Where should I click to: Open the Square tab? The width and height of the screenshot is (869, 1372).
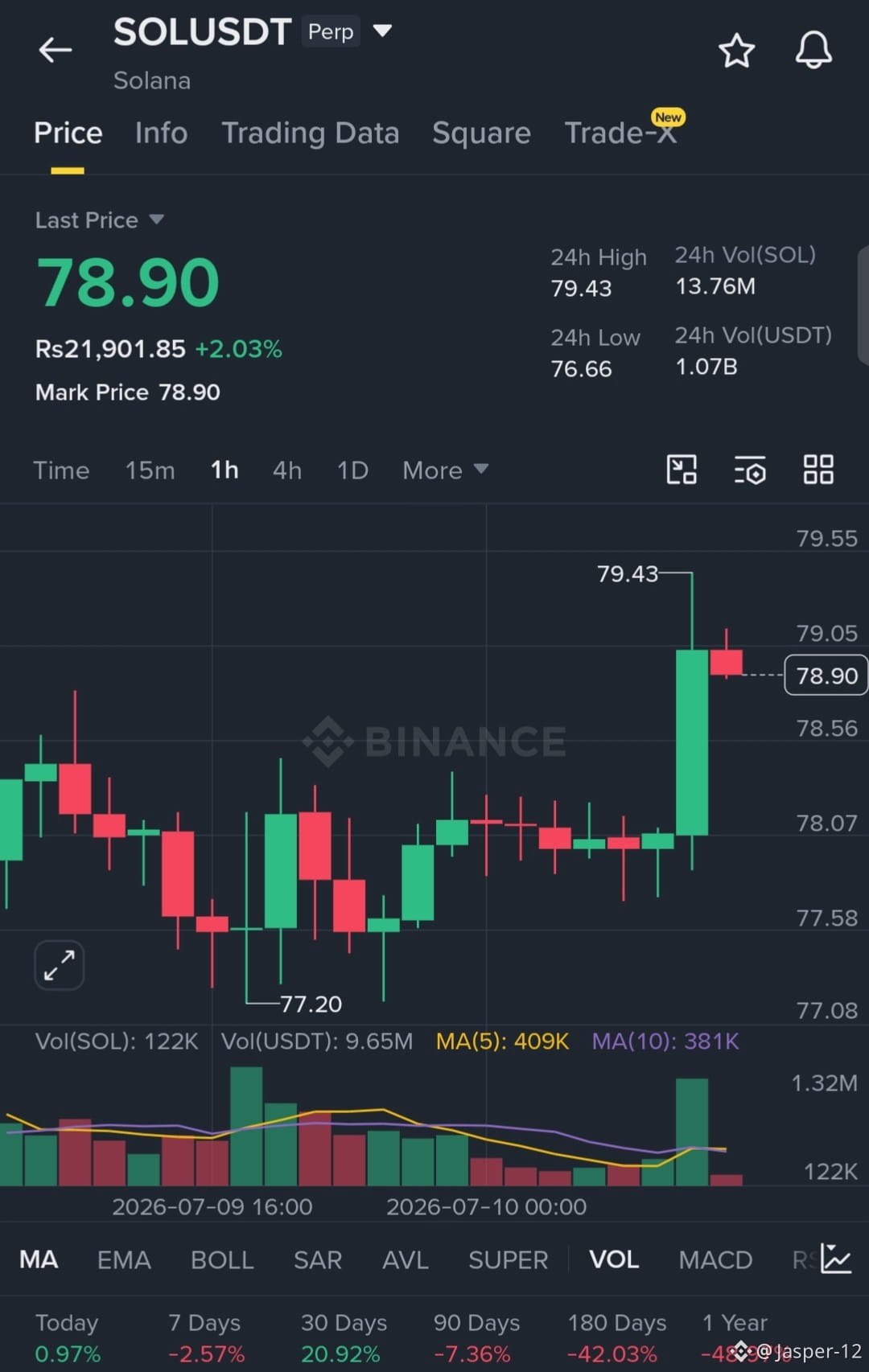pyautogui.click(x=481, y=133)
